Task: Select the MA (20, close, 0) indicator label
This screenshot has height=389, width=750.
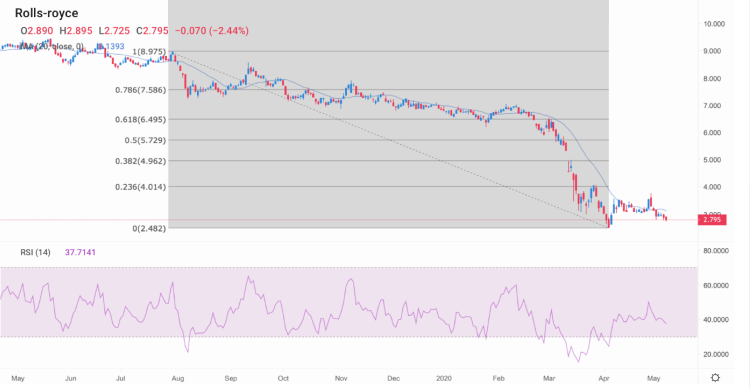Action: [53, 46]
